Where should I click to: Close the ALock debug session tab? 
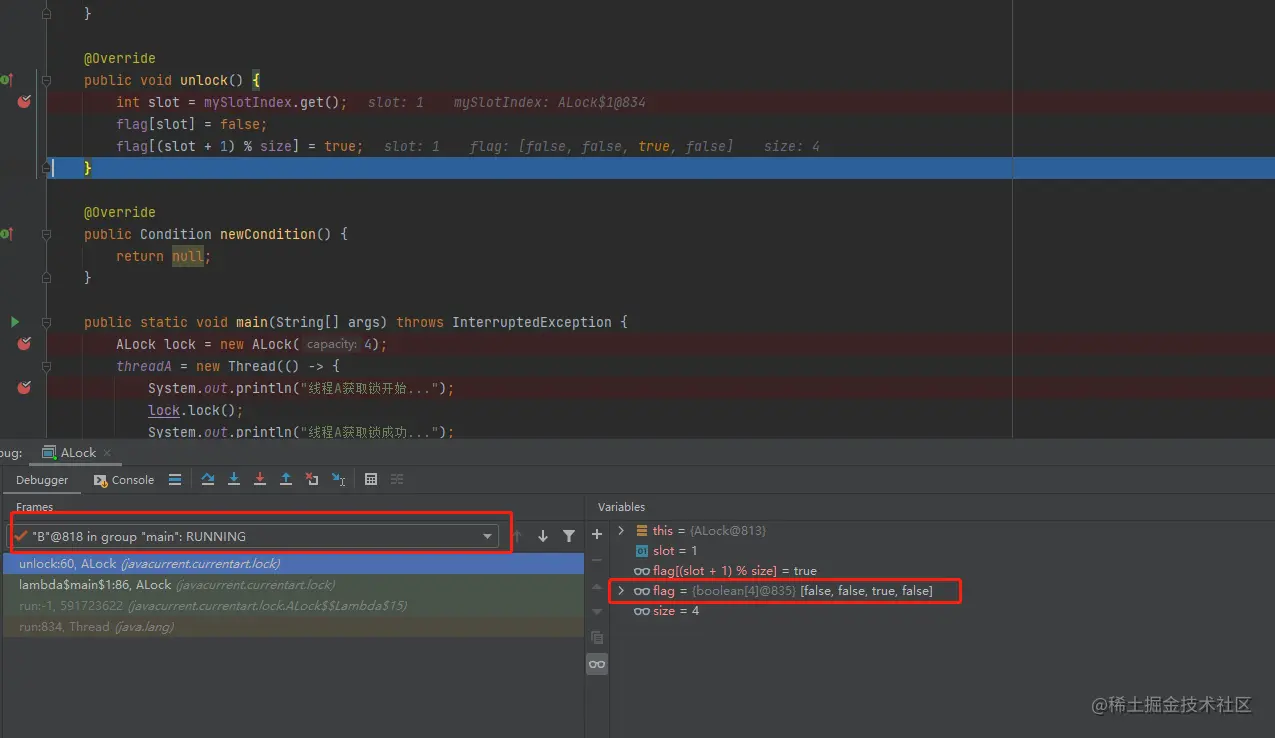pos(107,453)
